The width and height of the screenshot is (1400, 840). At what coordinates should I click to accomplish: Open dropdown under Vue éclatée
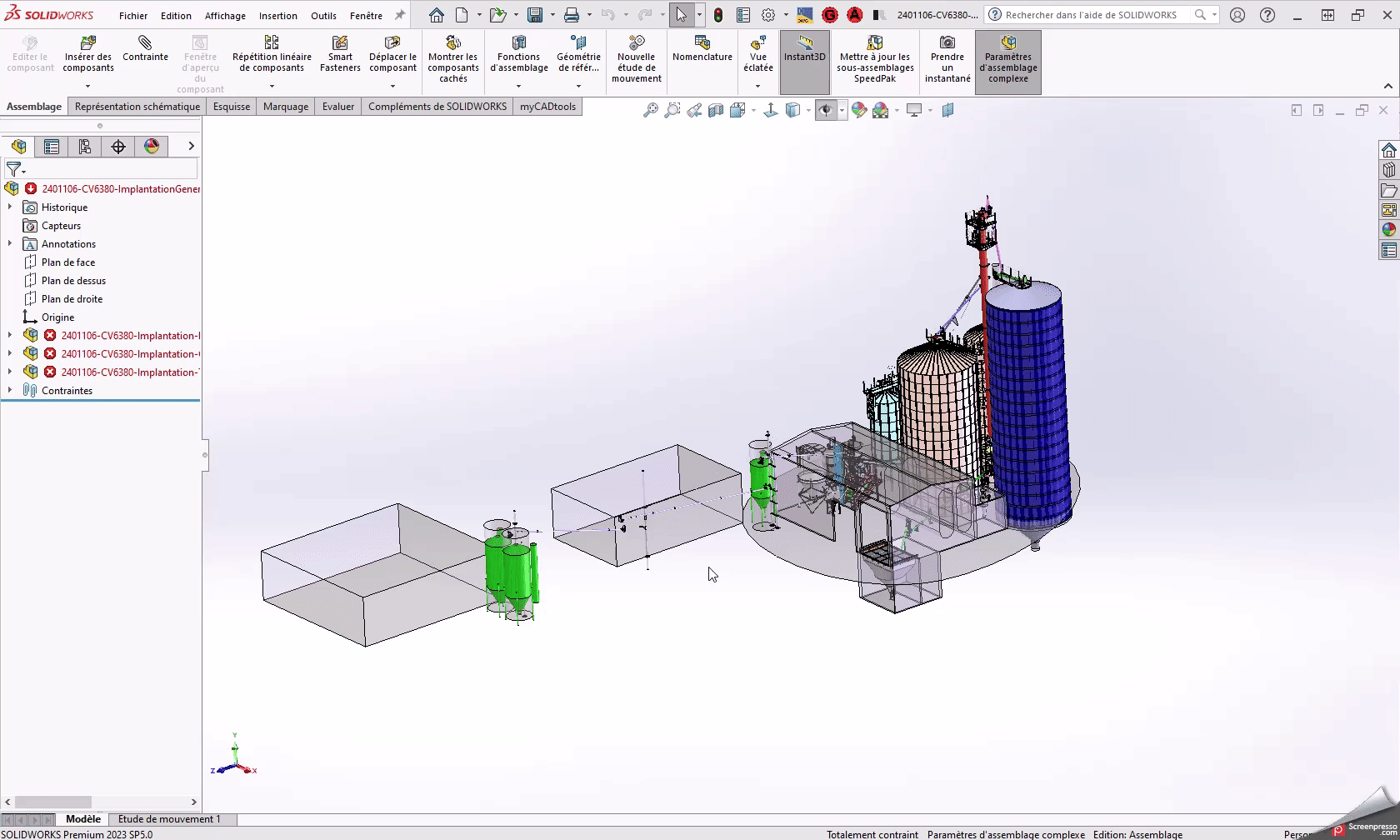[x=758, y=86]
